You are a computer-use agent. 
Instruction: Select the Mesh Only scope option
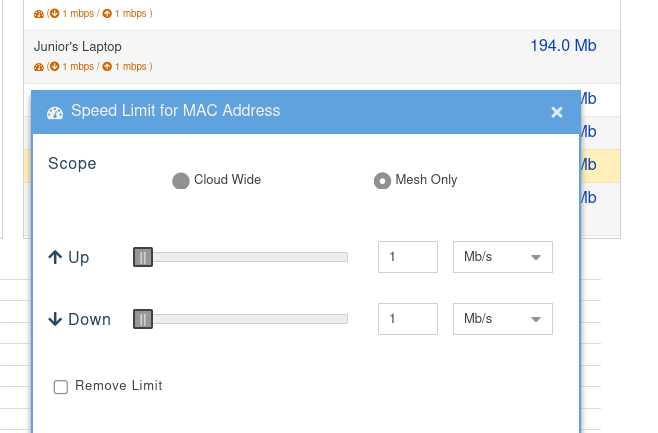(382, 181)
